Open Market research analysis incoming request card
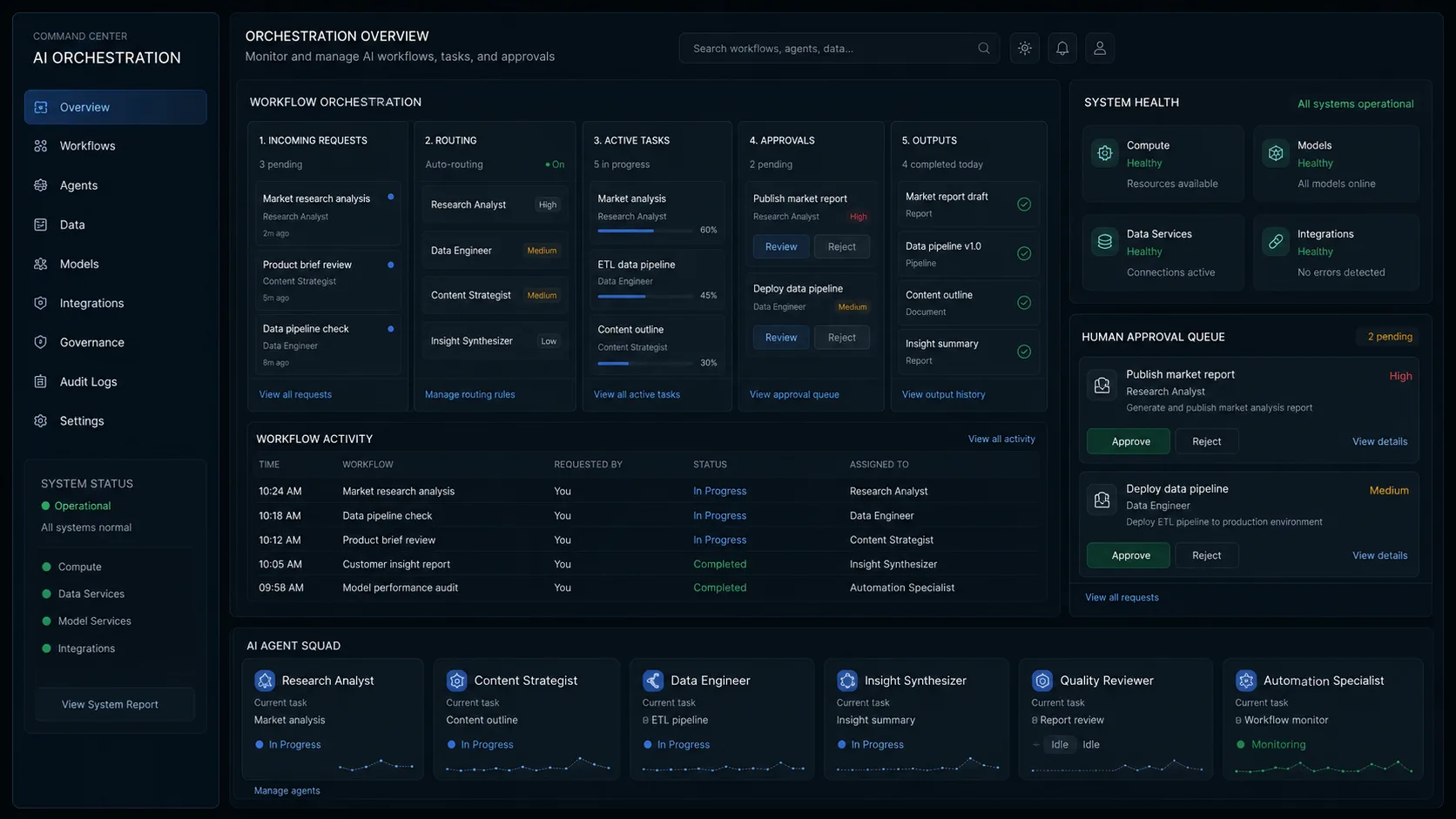 point(328,214)
